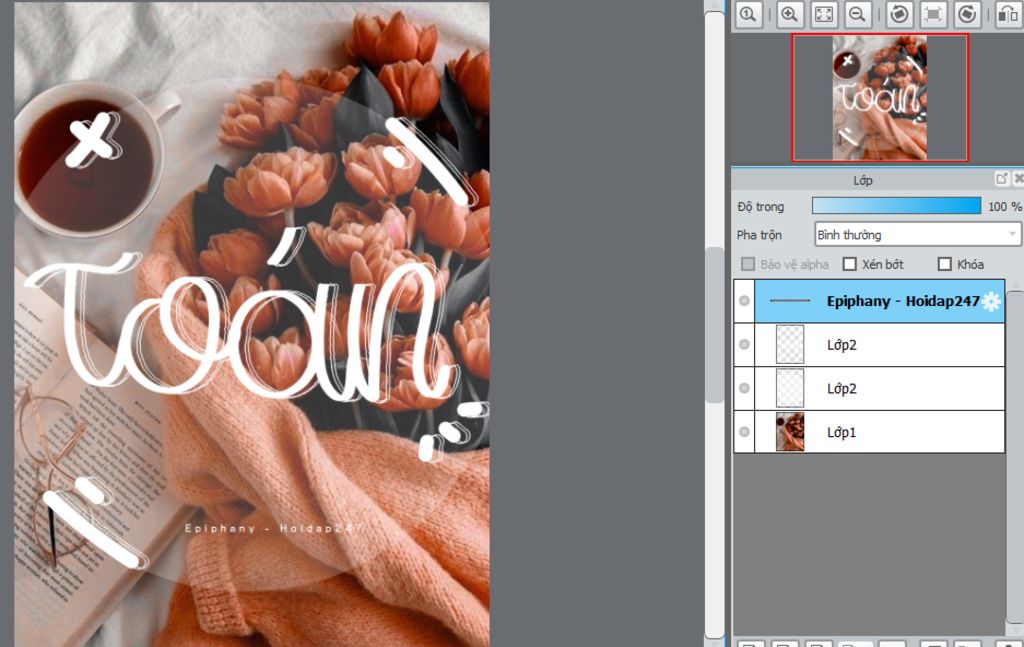
Task: Adjust the Độ trong opacity slider
Action: (896, 206)
